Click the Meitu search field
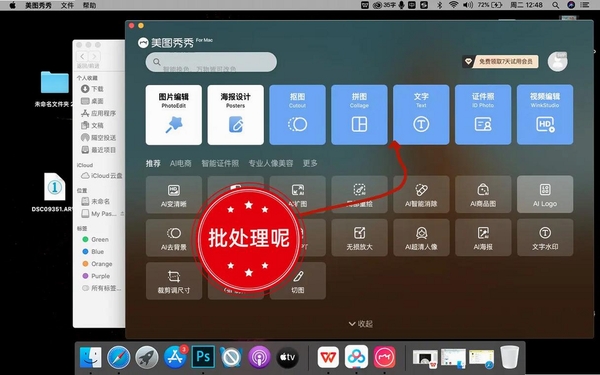 click(x=211, y=62)
